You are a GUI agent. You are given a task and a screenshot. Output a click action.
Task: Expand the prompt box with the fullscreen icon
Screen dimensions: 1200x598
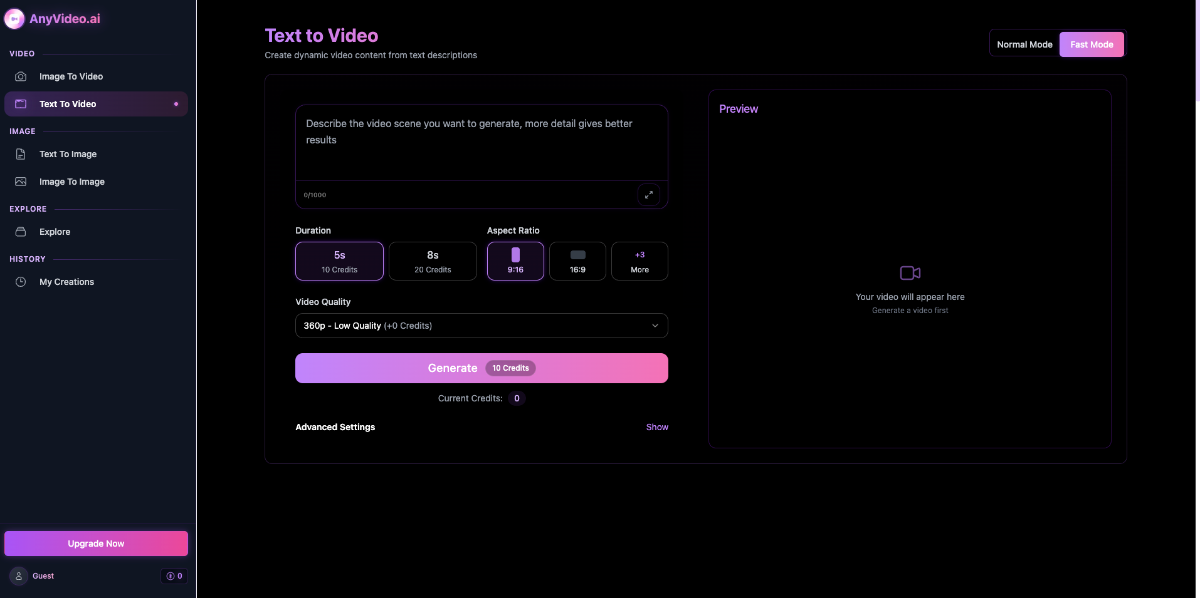pos(648,195)
